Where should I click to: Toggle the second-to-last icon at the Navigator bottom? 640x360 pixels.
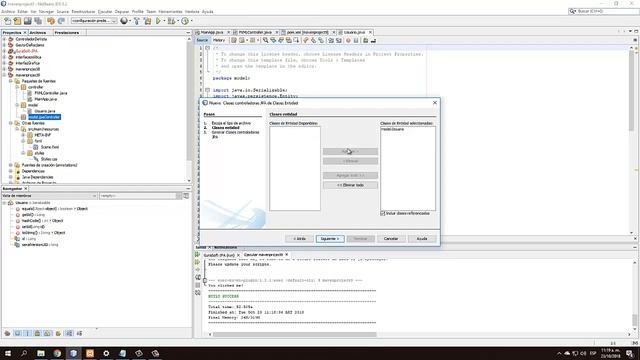click(69, 333)
